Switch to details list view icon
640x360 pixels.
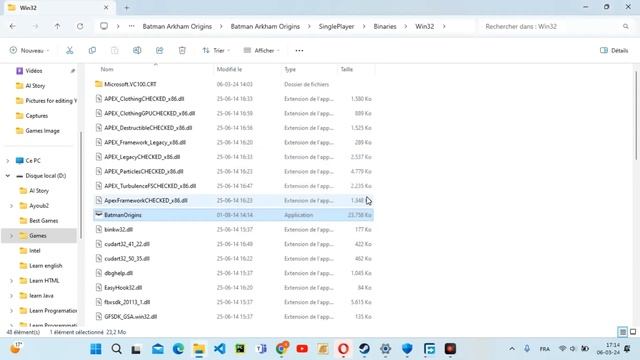pos(622,332)
